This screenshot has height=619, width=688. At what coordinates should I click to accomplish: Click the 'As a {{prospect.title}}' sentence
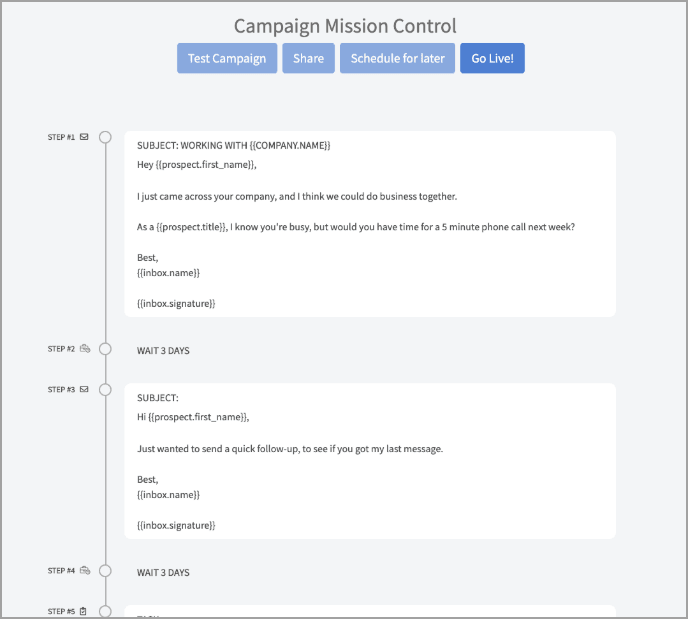pos(356,227)
